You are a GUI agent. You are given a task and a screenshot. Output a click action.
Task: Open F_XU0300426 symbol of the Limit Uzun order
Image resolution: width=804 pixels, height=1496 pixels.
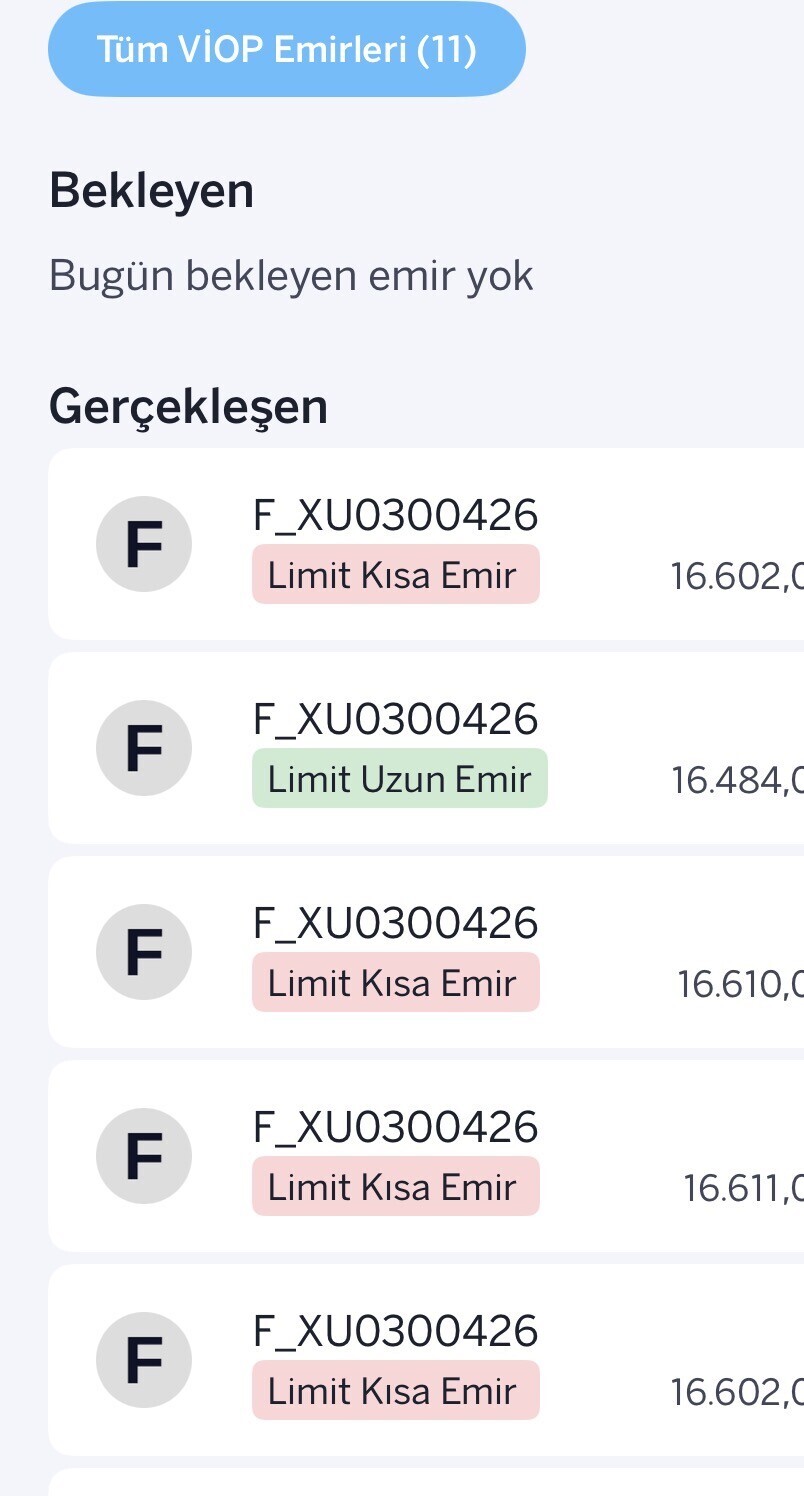pyautogui.click(x=395, y=719)
